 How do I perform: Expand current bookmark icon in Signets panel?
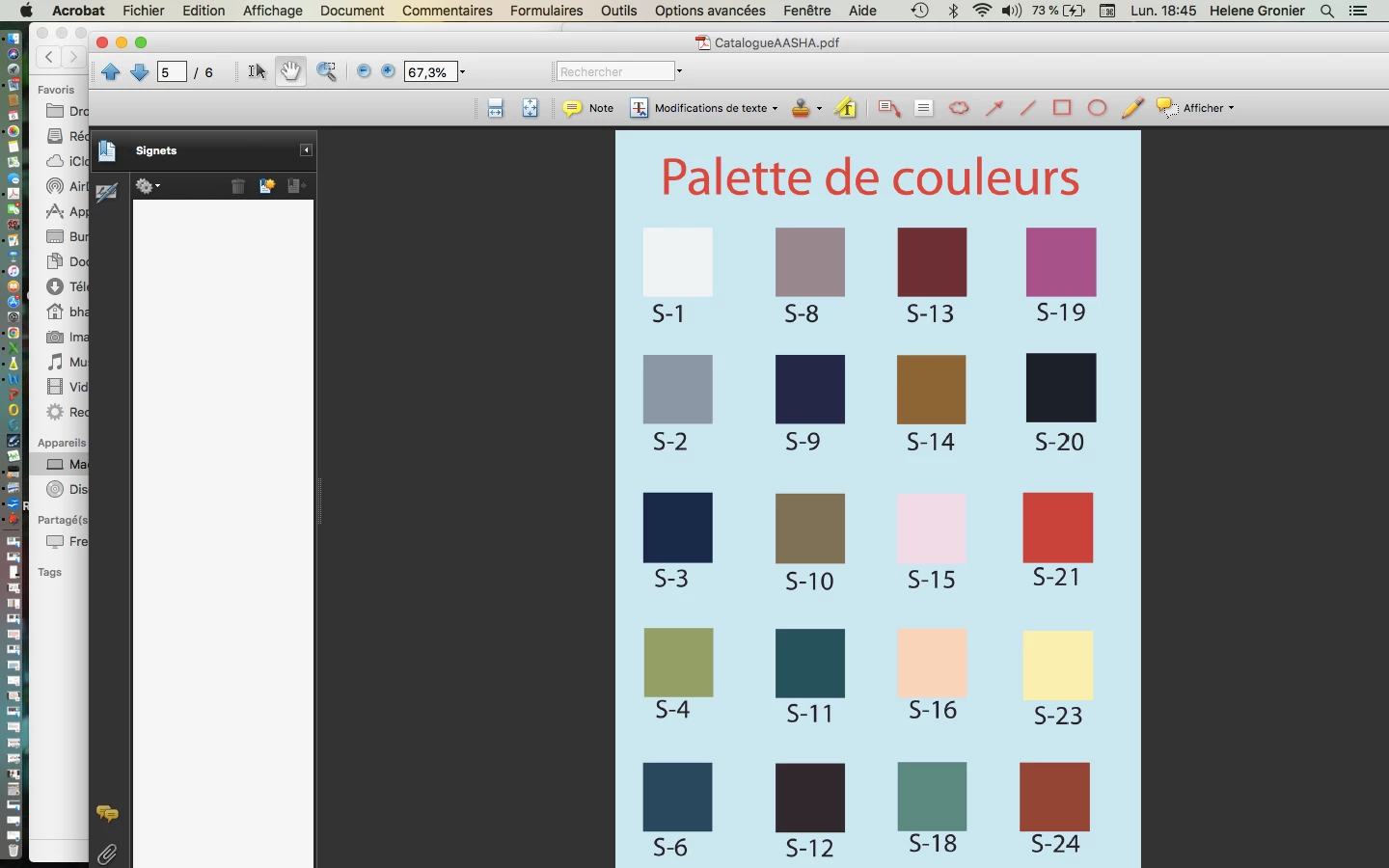[x=297, y=186]
